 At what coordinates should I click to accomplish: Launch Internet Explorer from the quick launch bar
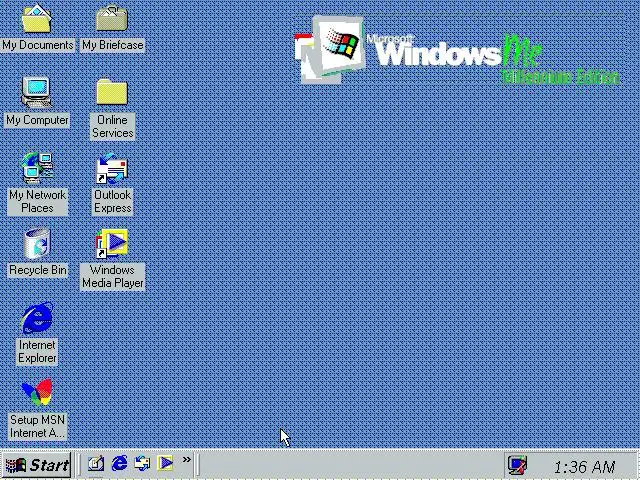119,463
